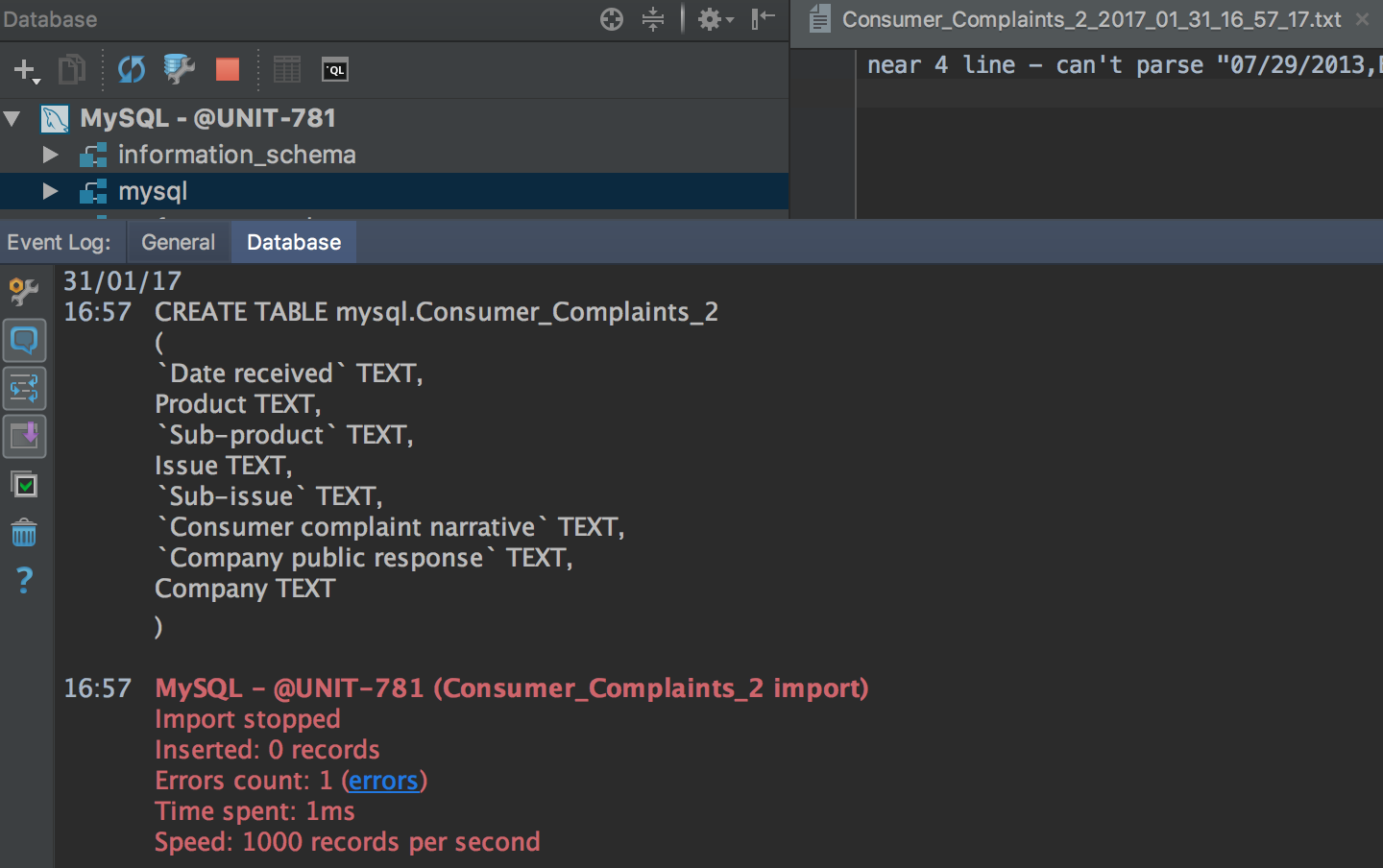The height and width of the screenshot is (868, 1383).
Task: Click the information_schema schema icon
Action: click(93, 155)
